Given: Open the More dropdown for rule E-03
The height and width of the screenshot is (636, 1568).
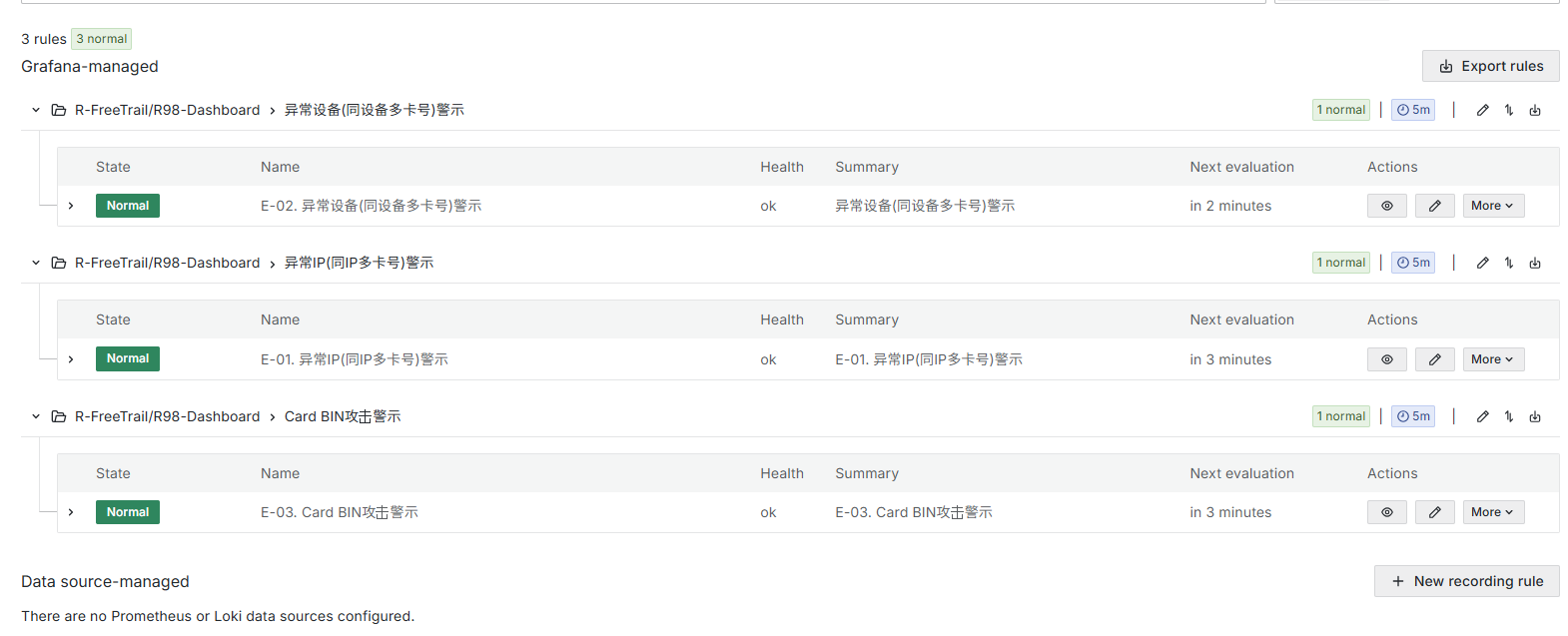Looking at the screenshot, I should tap(1492, 512).
